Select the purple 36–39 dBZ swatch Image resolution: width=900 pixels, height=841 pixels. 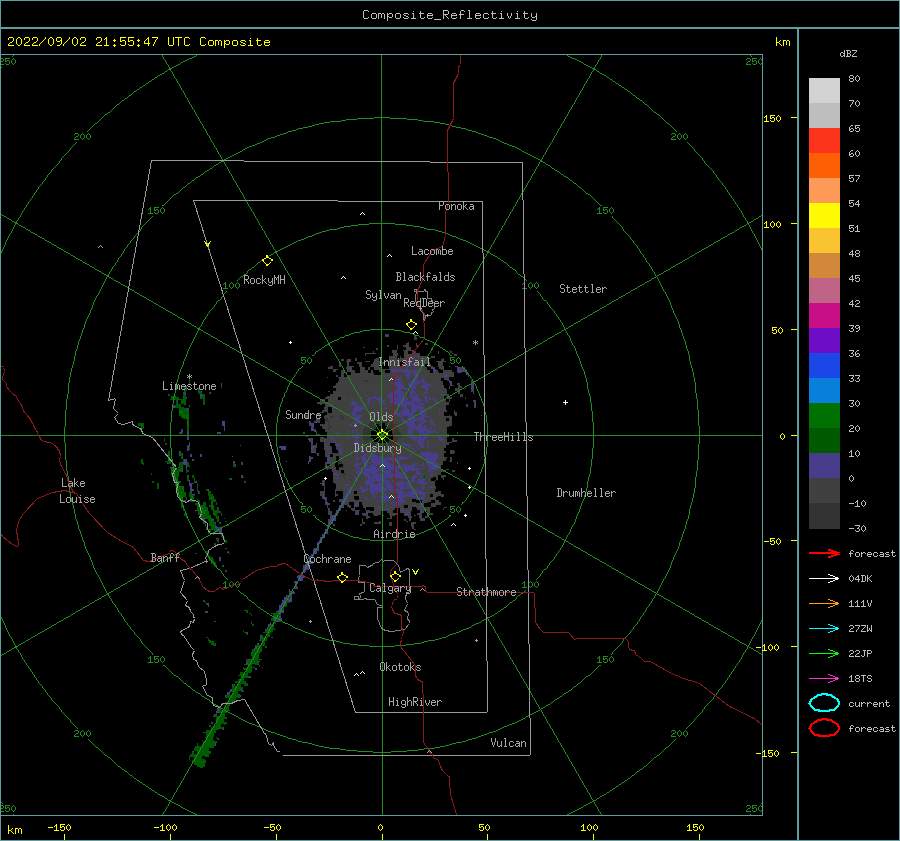click(x=824, y=340)
